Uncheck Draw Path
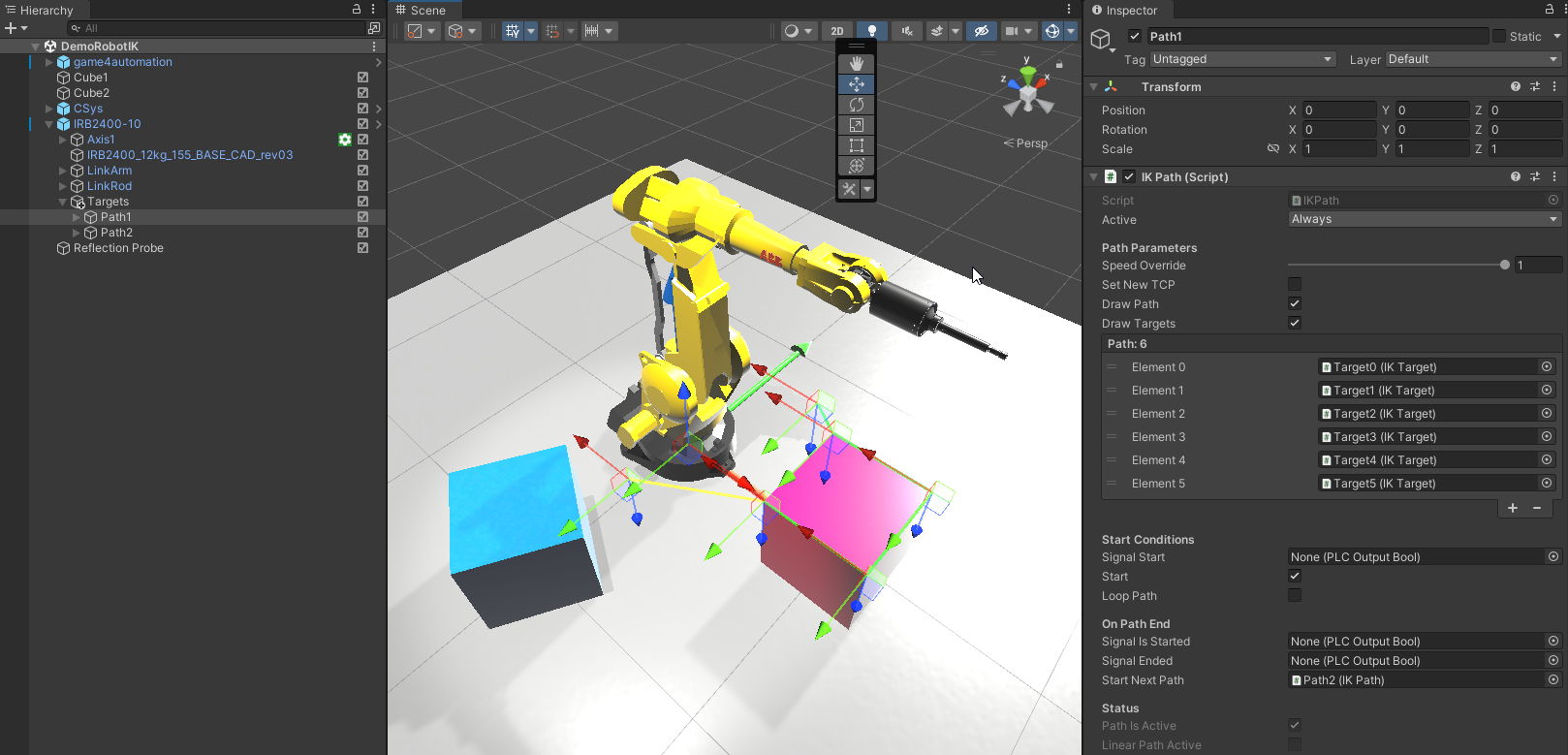 pos(1295,303)
